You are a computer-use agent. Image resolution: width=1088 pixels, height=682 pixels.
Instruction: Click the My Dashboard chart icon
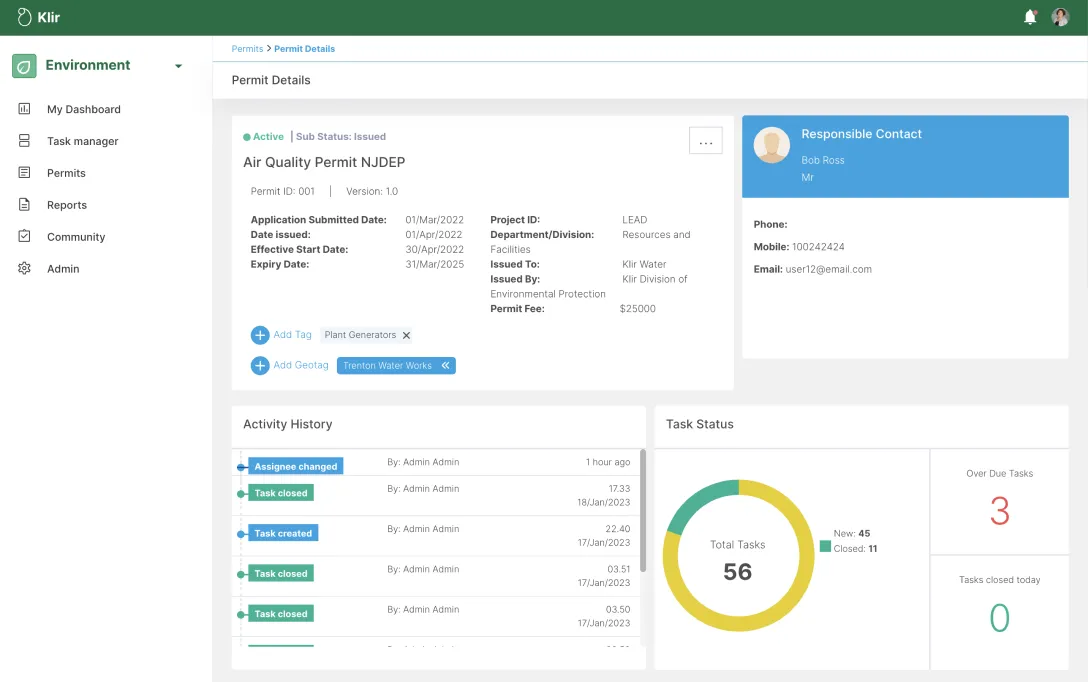[x=25, y=109]
